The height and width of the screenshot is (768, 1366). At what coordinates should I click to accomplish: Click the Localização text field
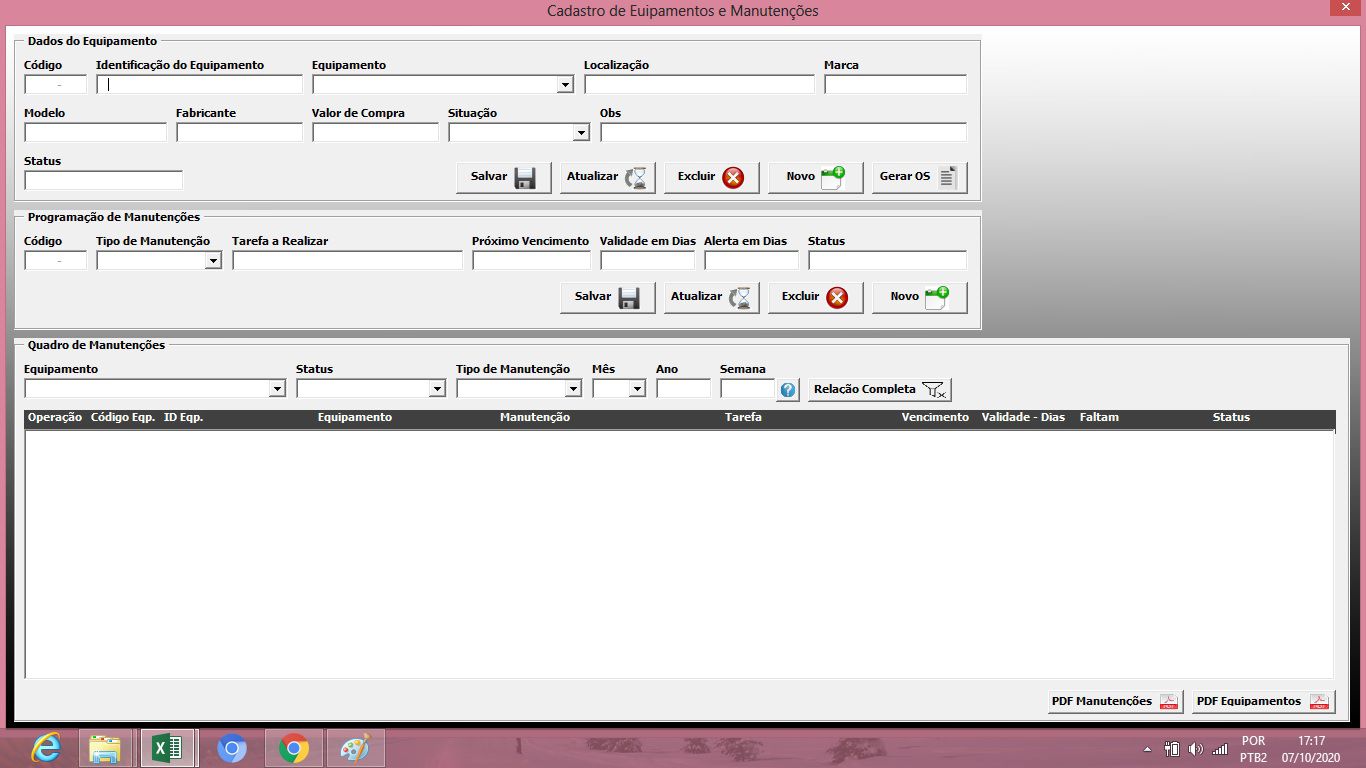click(699, 85)
